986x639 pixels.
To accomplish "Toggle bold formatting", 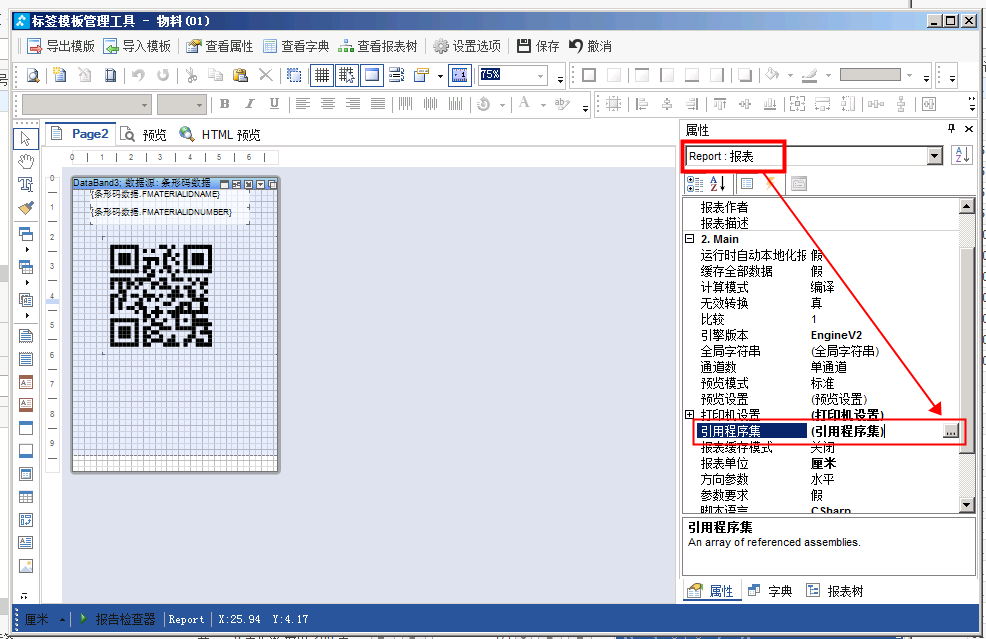I will click(224, 104).
